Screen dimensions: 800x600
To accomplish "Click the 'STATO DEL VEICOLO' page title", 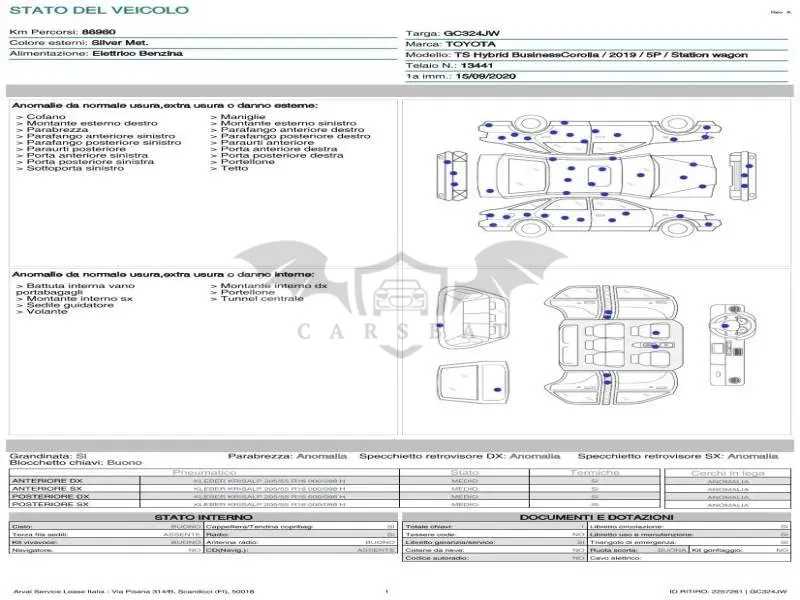I will [99, 10].
